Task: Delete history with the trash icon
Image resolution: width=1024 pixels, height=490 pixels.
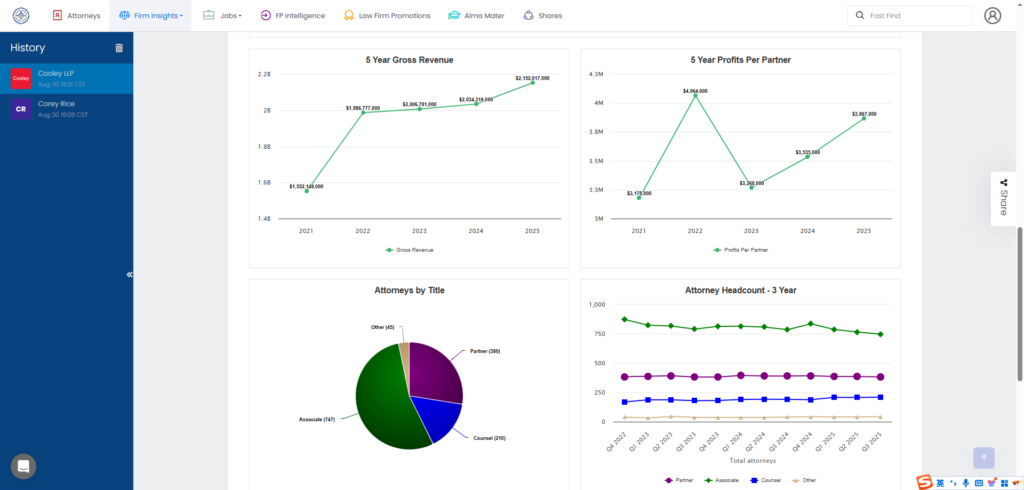Action: pyautogui.click(x=119, y=48)
